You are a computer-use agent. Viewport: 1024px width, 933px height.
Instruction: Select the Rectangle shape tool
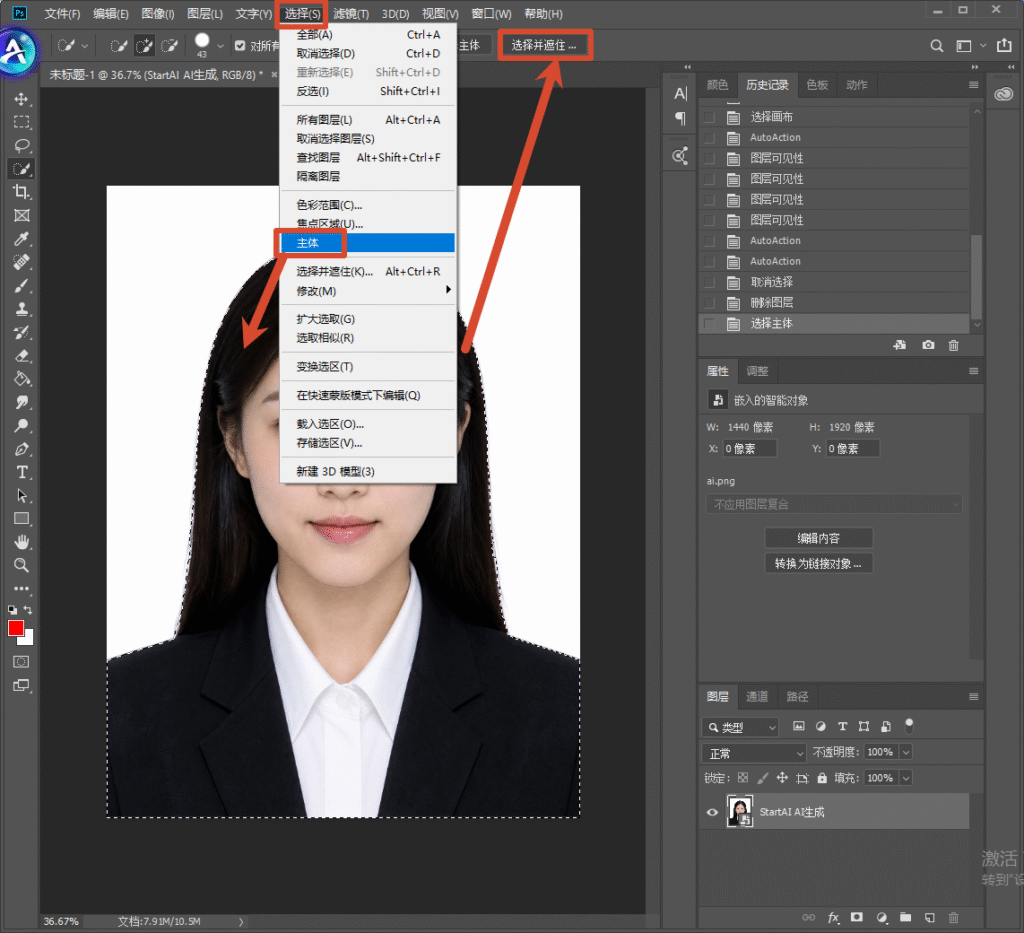(x=22, y=519)
